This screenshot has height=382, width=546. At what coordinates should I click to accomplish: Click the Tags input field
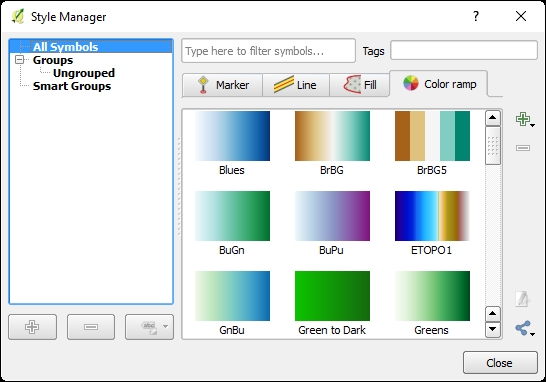click(464, 50)
